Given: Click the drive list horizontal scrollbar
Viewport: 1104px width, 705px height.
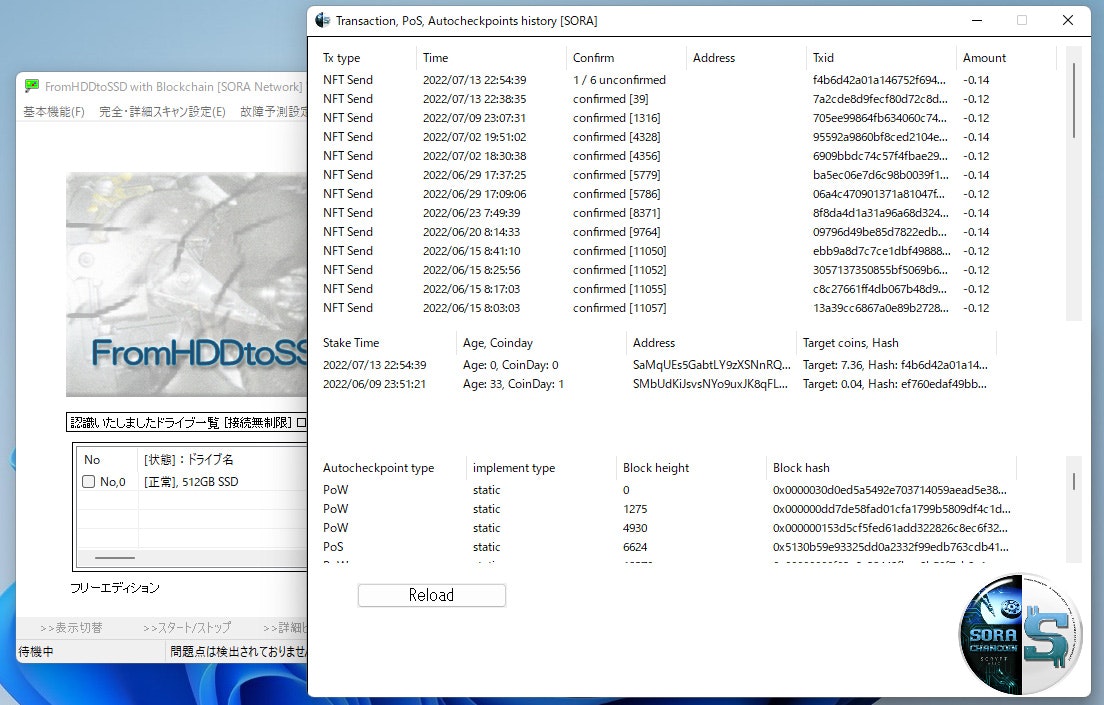Looking at the screenshot, I should (192, 558).
